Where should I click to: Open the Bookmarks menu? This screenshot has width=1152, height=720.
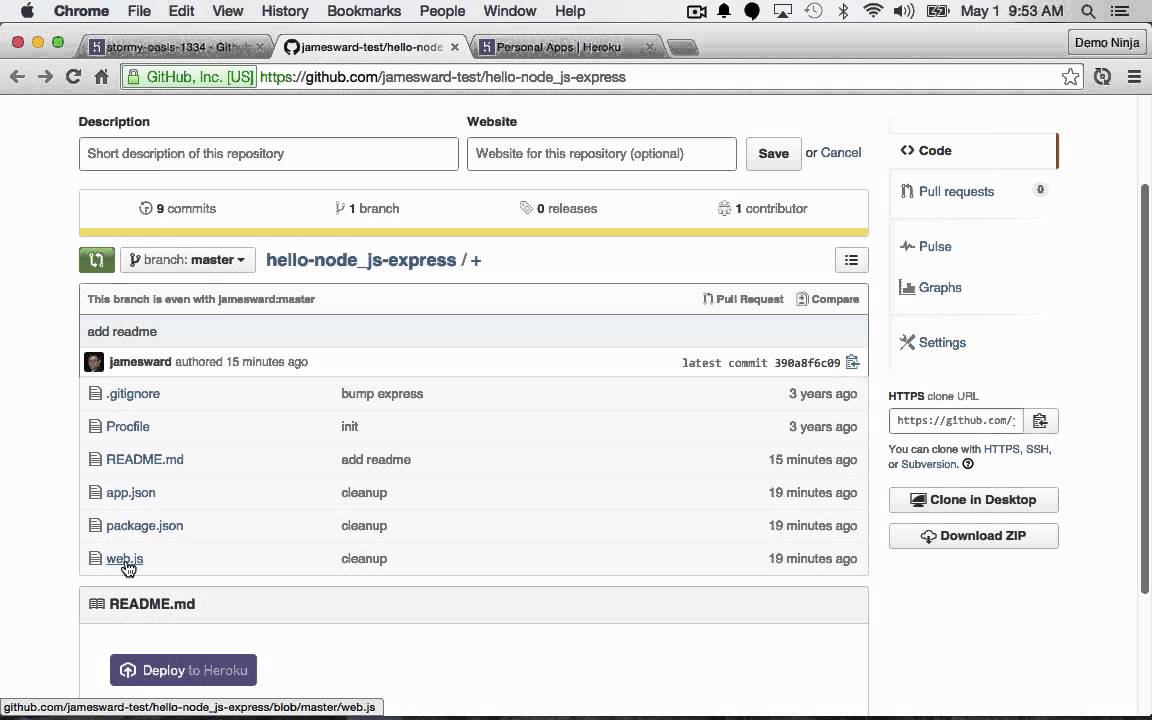(364, 11)
